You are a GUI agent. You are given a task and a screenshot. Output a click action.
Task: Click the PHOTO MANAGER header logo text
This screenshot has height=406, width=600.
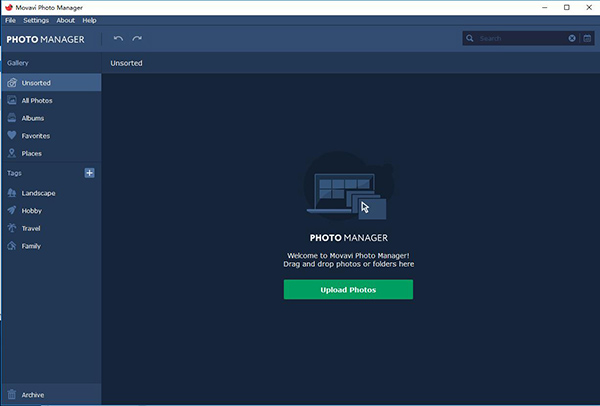tap(45, 39)
